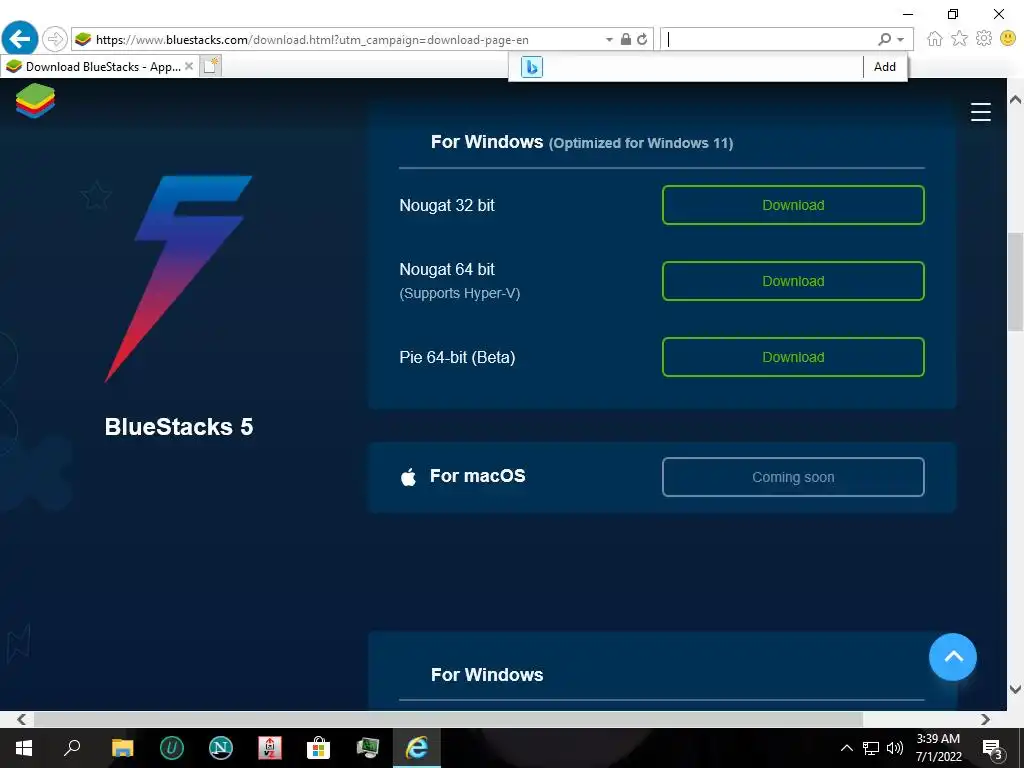Click Add in the search provider popup

[x=884, y=67]
